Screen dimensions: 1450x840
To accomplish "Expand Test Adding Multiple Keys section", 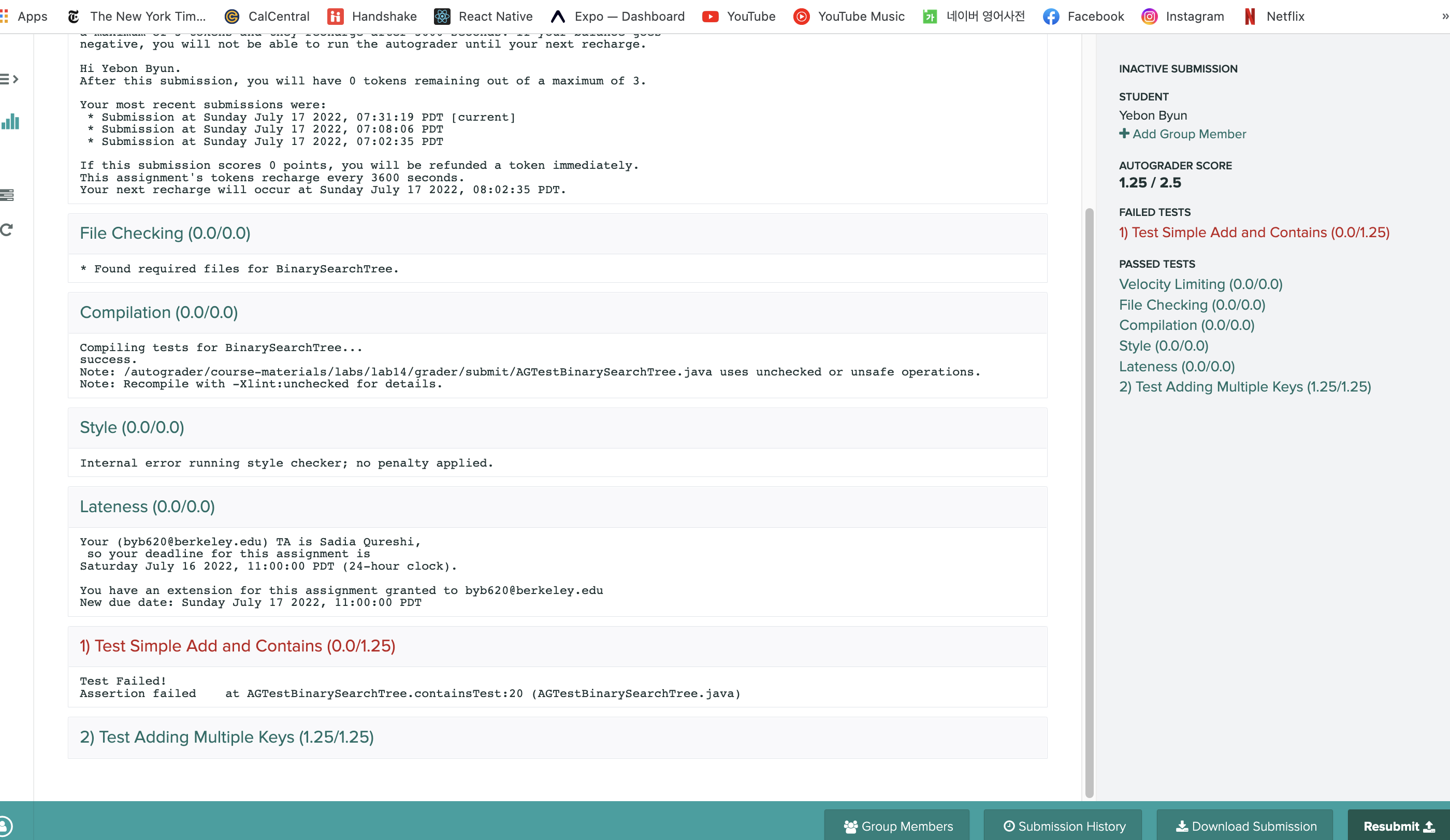I will (x=227, y=737).
